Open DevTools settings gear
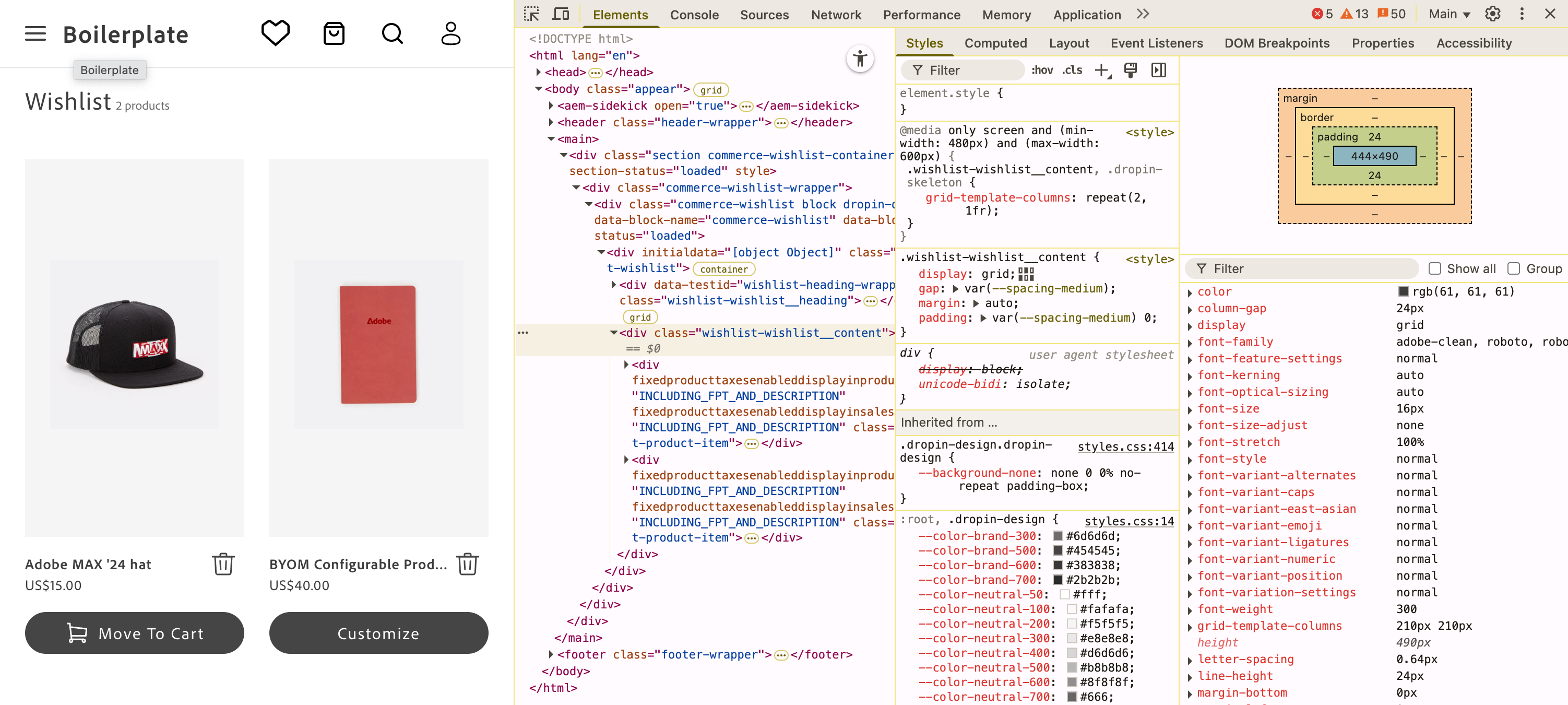Screen dimensions: 1568x705 click(x=1492, y=14)
